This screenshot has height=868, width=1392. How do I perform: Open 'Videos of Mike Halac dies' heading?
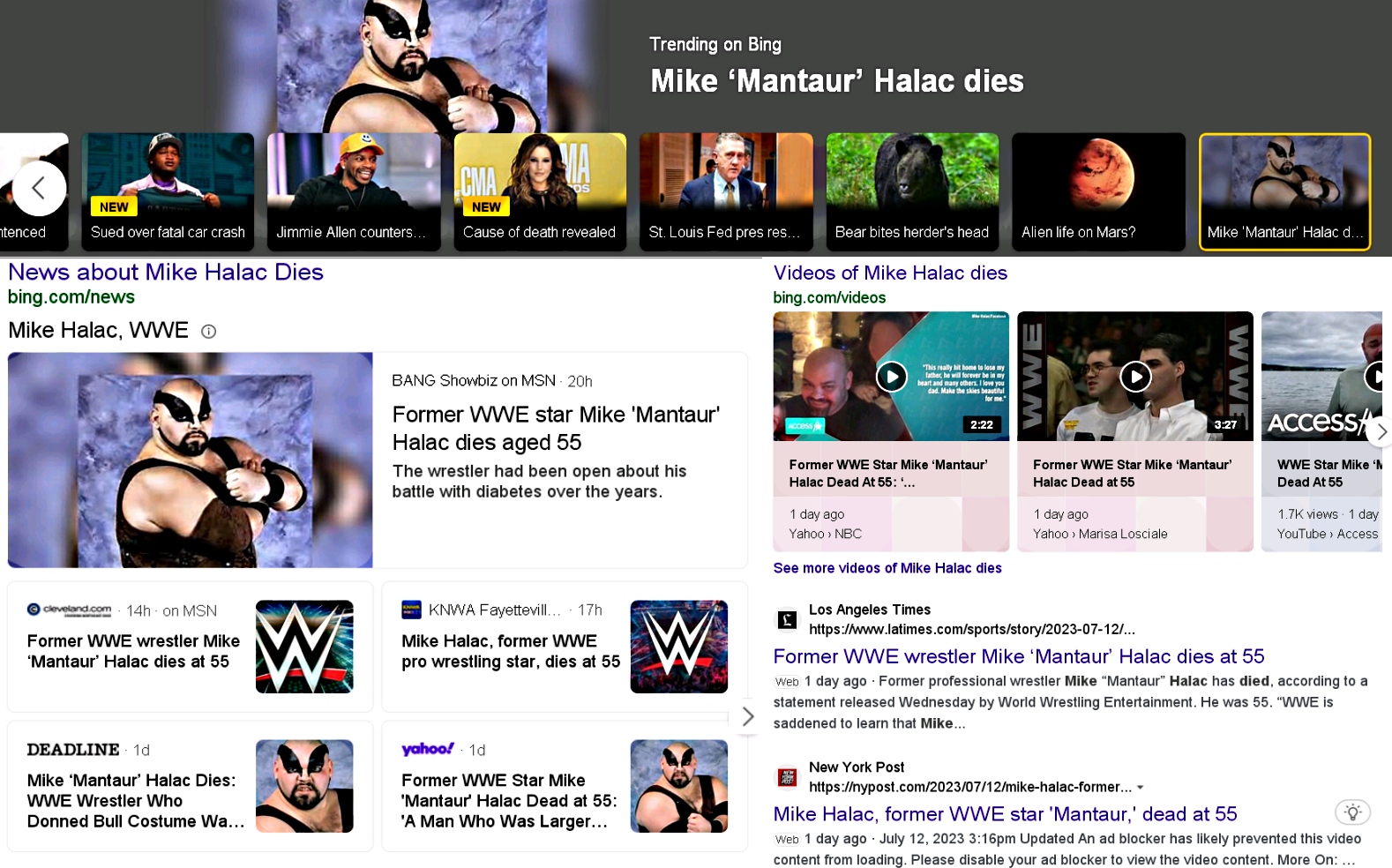(890, 273)
